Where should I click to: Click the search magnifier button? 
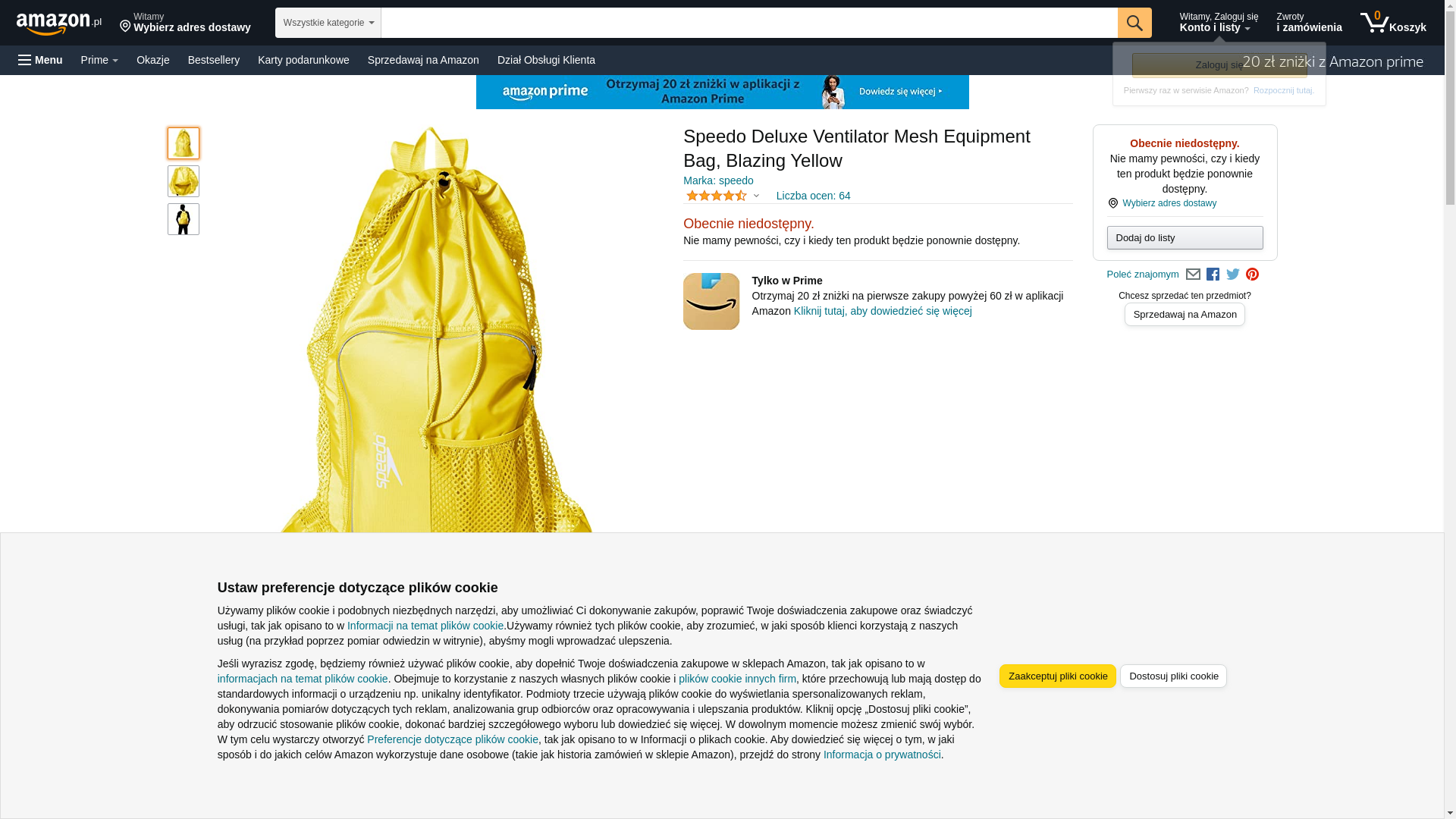point(1134,23)
